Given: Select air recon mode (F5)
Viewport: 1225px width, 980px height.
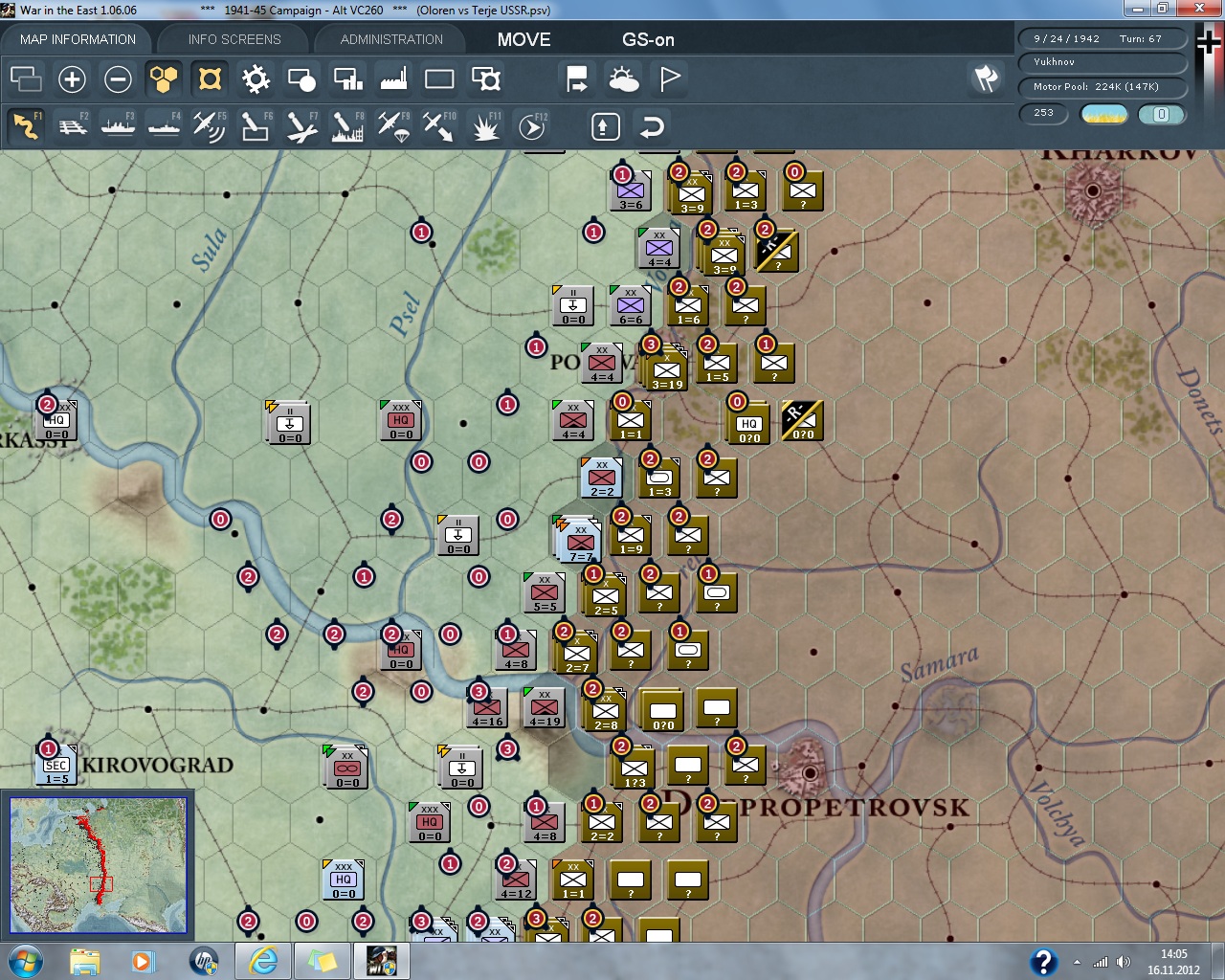Looking at the screenshot, I should 209,126.
